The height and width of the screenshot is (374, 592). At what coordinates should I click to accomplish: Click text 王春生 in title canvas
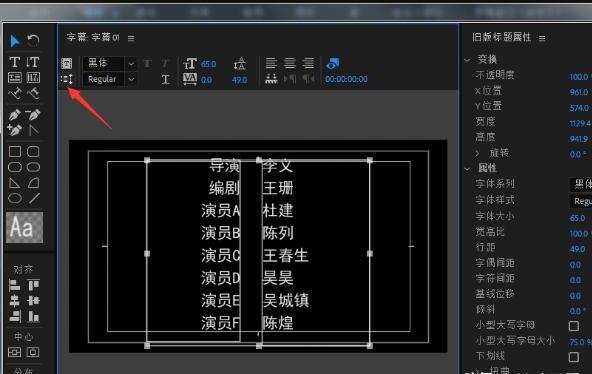click(286, 255)
